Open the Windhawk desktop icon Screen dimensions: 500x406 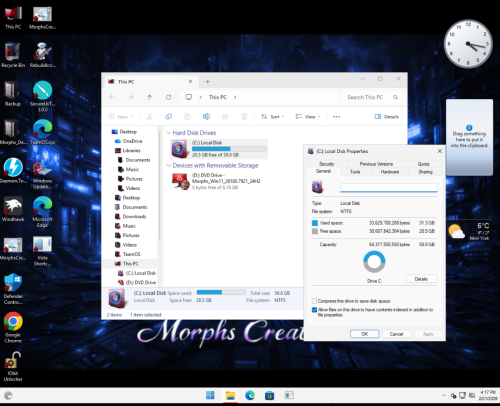pyautogui.click(x=13, y=209)
